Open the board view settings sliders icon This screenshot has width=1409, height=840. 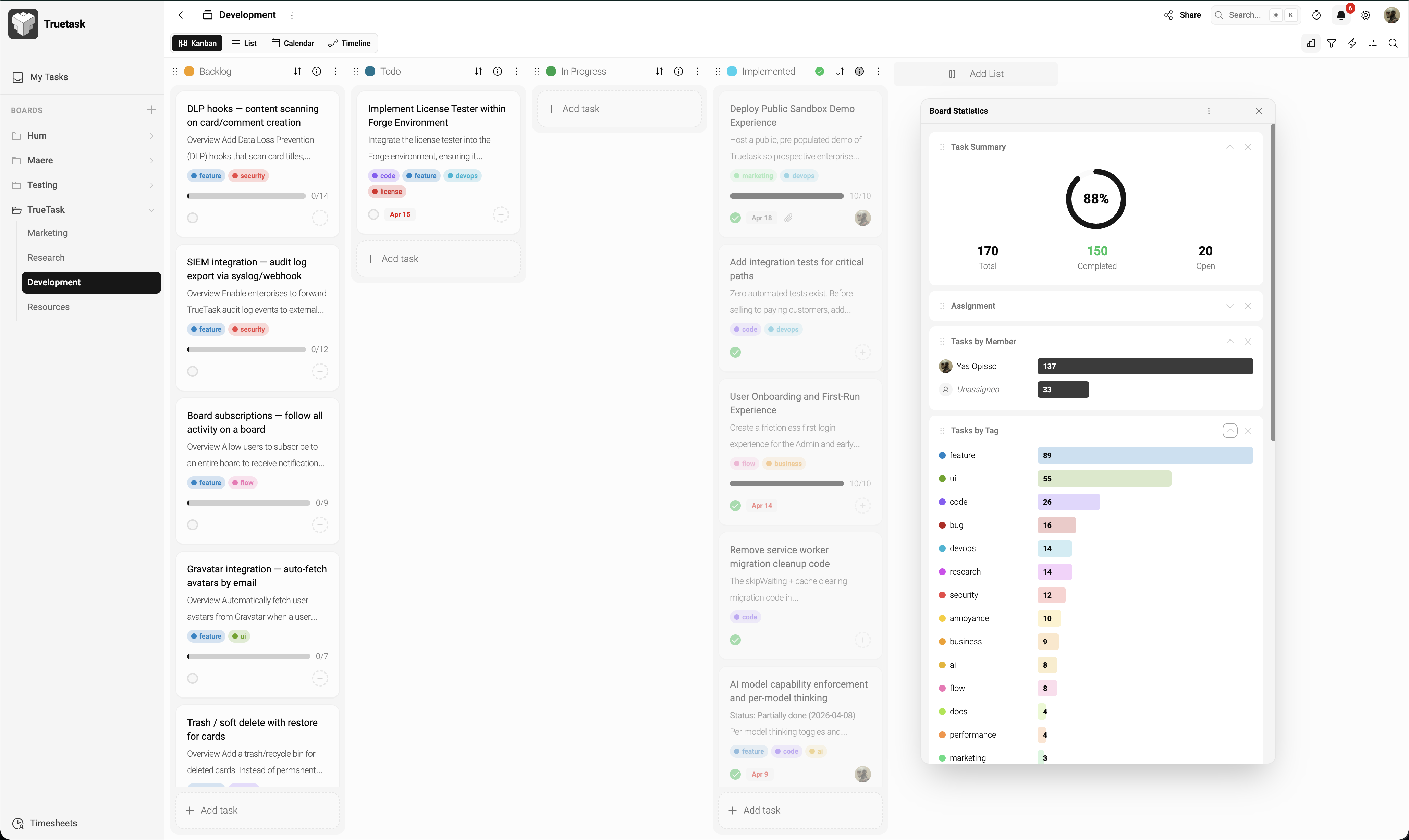click(1372, 43)
